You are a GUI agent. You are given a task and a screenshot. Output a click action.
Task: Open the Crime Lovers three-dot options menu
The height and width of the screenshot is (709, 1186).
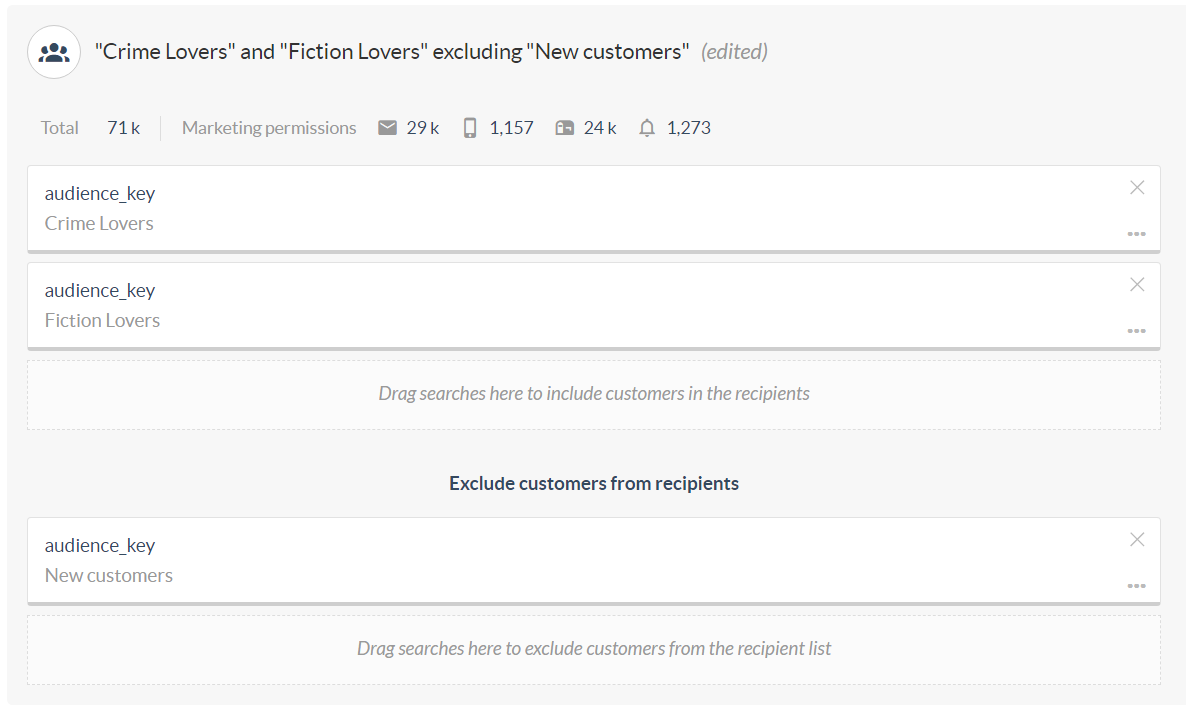(x=1136, y=234)
